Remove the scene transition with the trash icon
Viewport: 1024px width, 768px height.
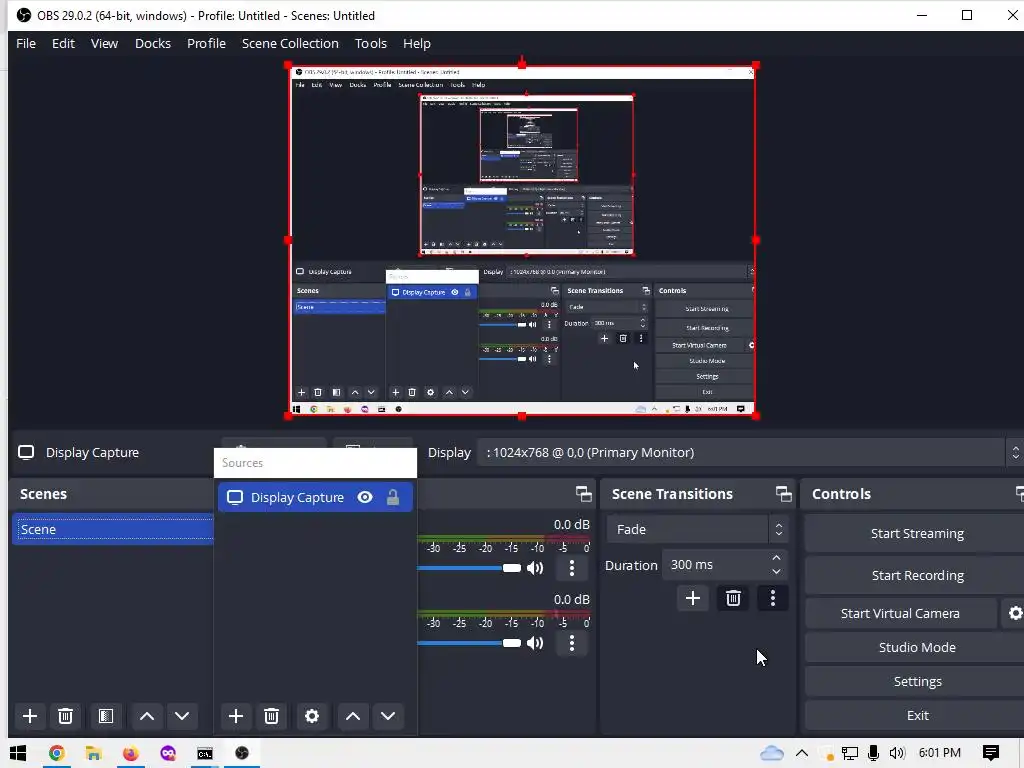coord(733,598)
